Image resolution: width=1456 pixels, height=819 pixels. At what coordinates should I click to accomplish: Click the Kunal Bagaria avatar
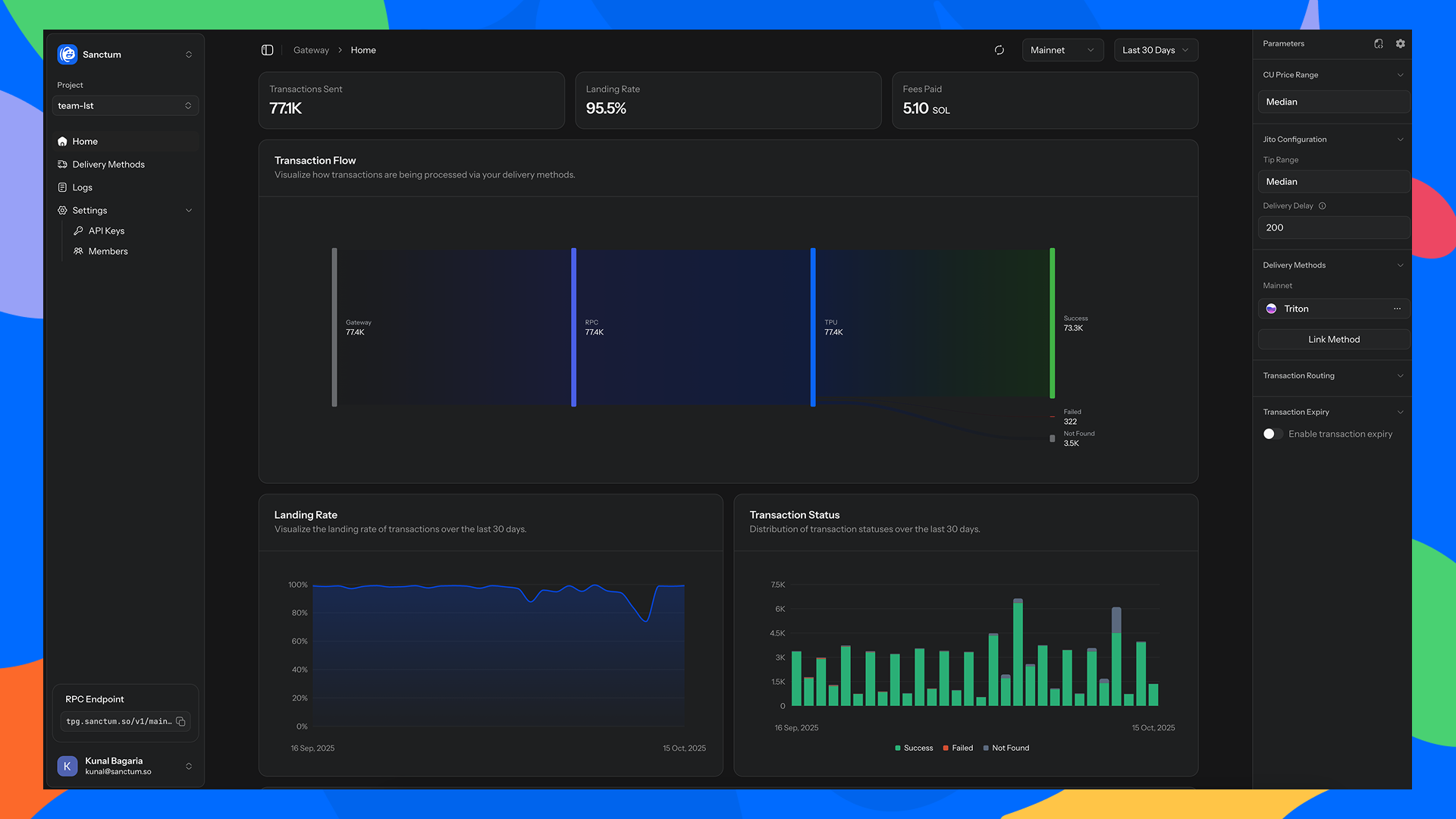(67, 766)
